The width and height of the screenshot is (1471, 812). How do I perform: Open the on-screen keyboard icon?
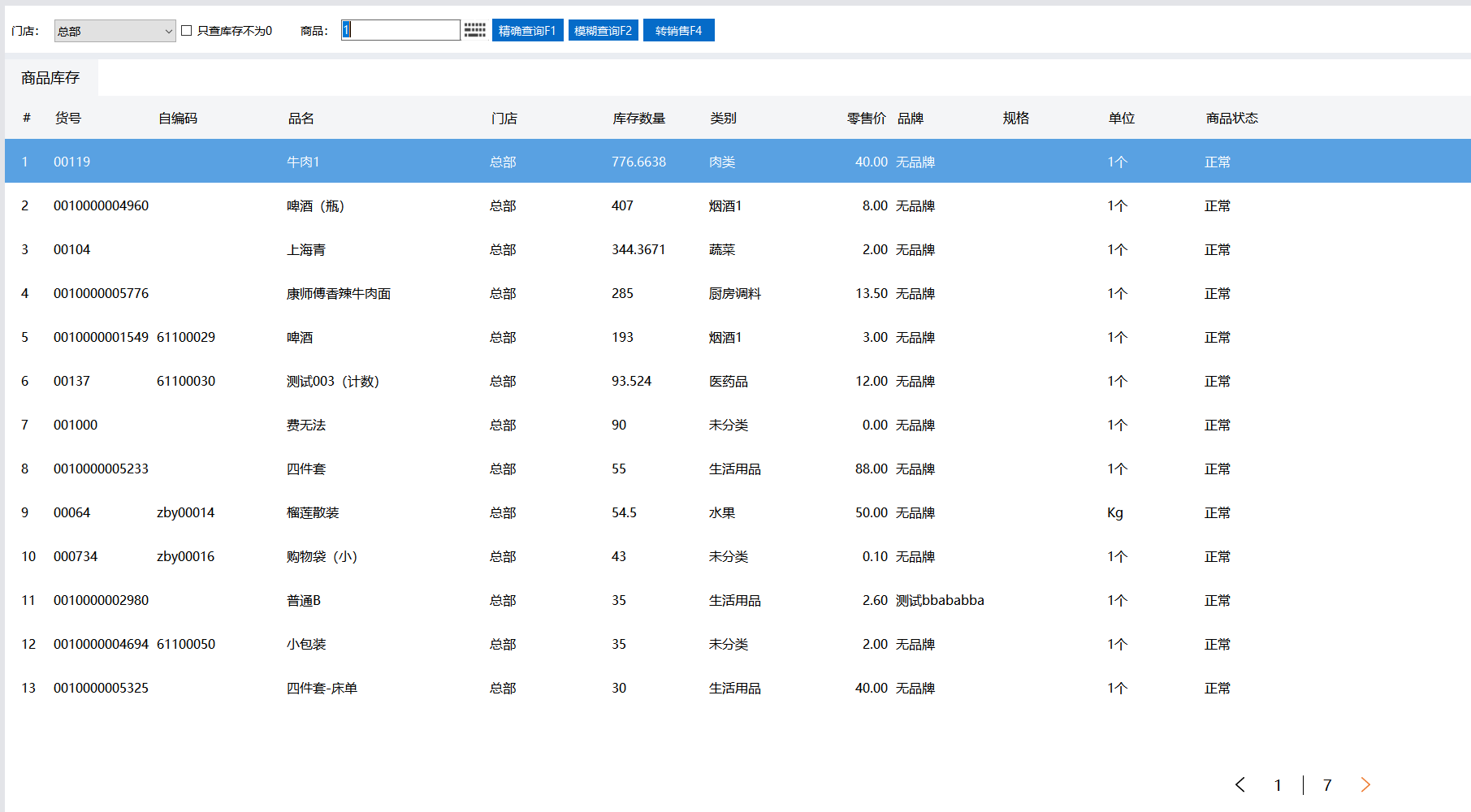474,30
